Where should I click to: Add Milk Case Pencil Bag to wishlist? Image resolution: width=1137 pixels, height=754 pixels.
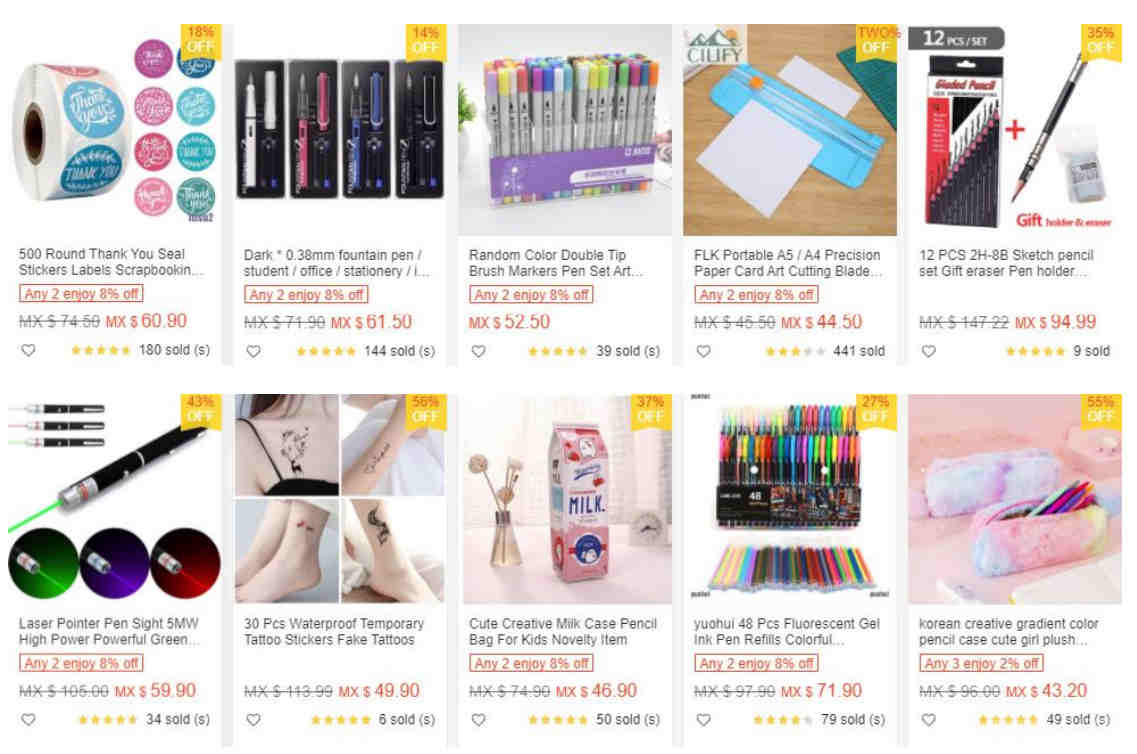click(479, 720)
